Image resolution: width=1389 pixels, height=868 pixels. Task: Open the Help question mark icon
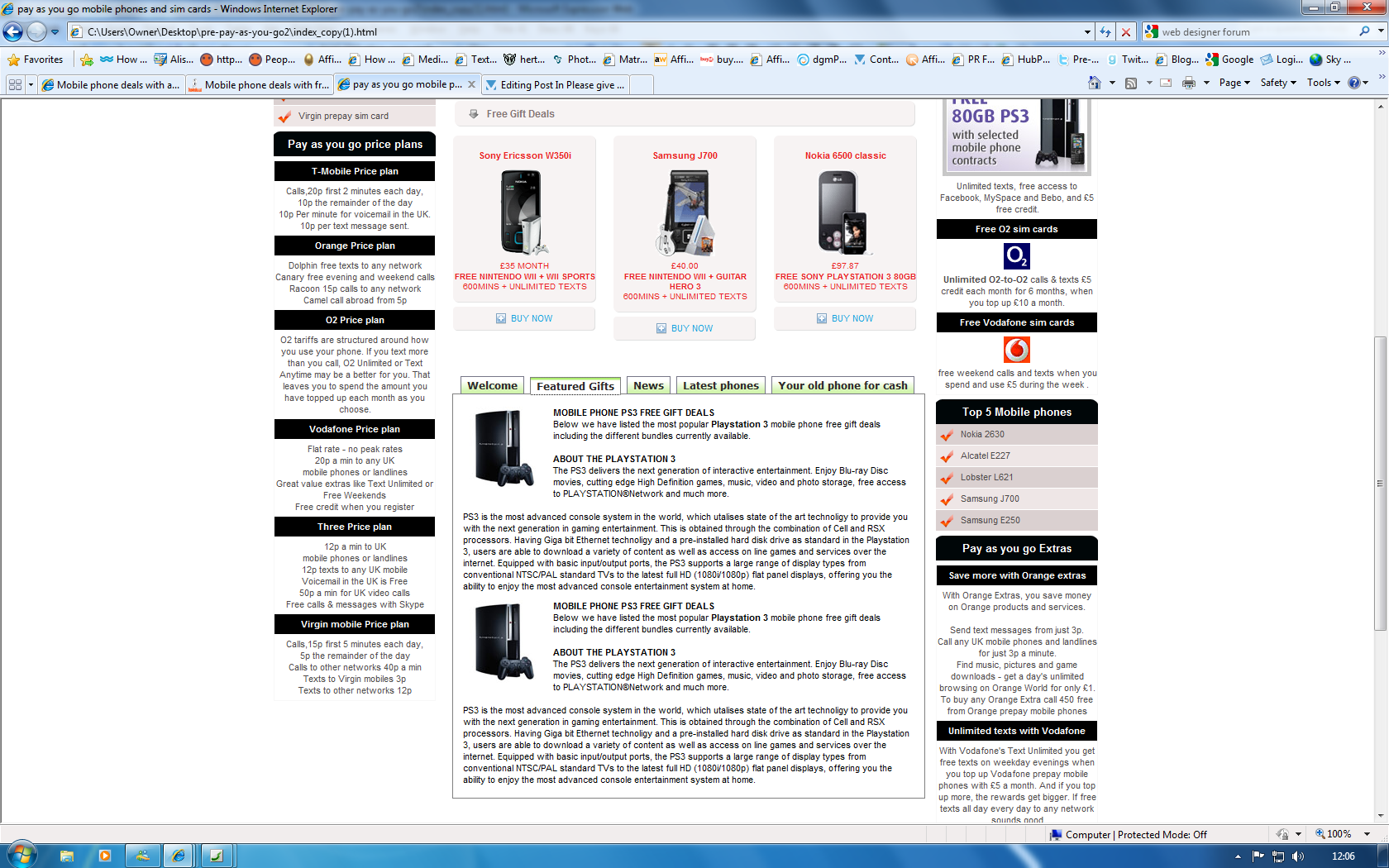[x=1353, y=83]
